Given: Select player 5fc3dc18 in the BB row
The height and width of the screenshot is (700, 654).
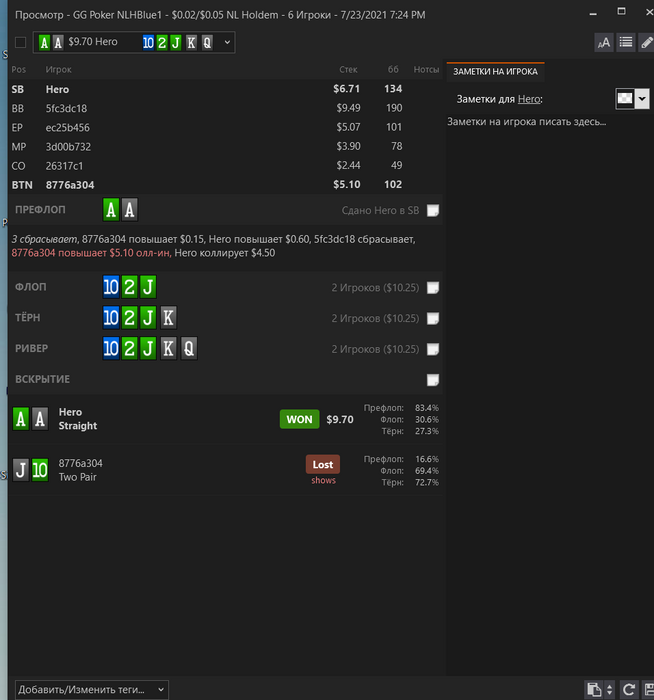Looking at the screenshot, I should click(66, 108).
